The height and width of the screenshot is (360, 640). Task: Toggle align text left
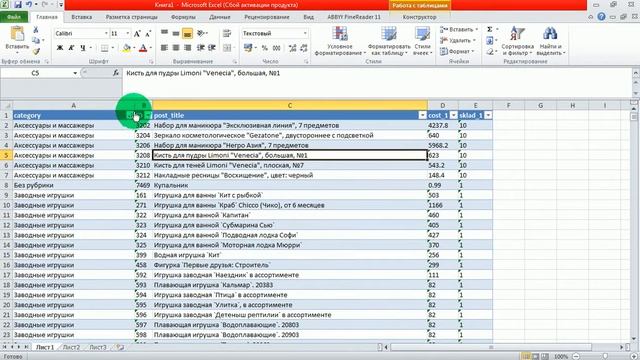[x=164, y=48]
